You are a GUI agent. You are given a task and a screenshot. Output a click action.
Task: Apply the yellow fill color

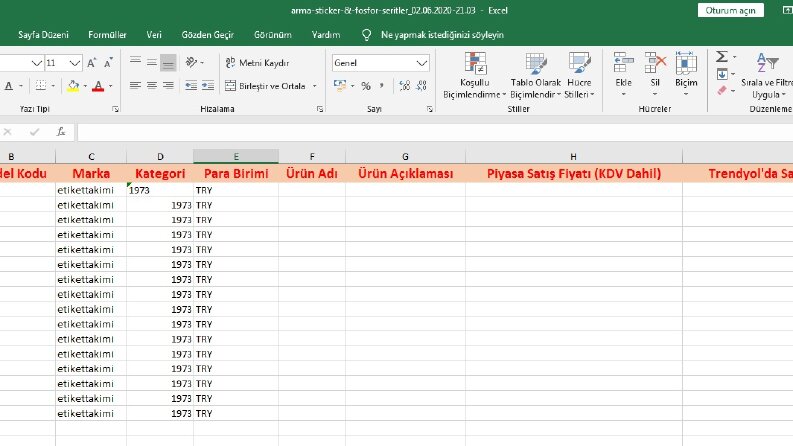73,86
